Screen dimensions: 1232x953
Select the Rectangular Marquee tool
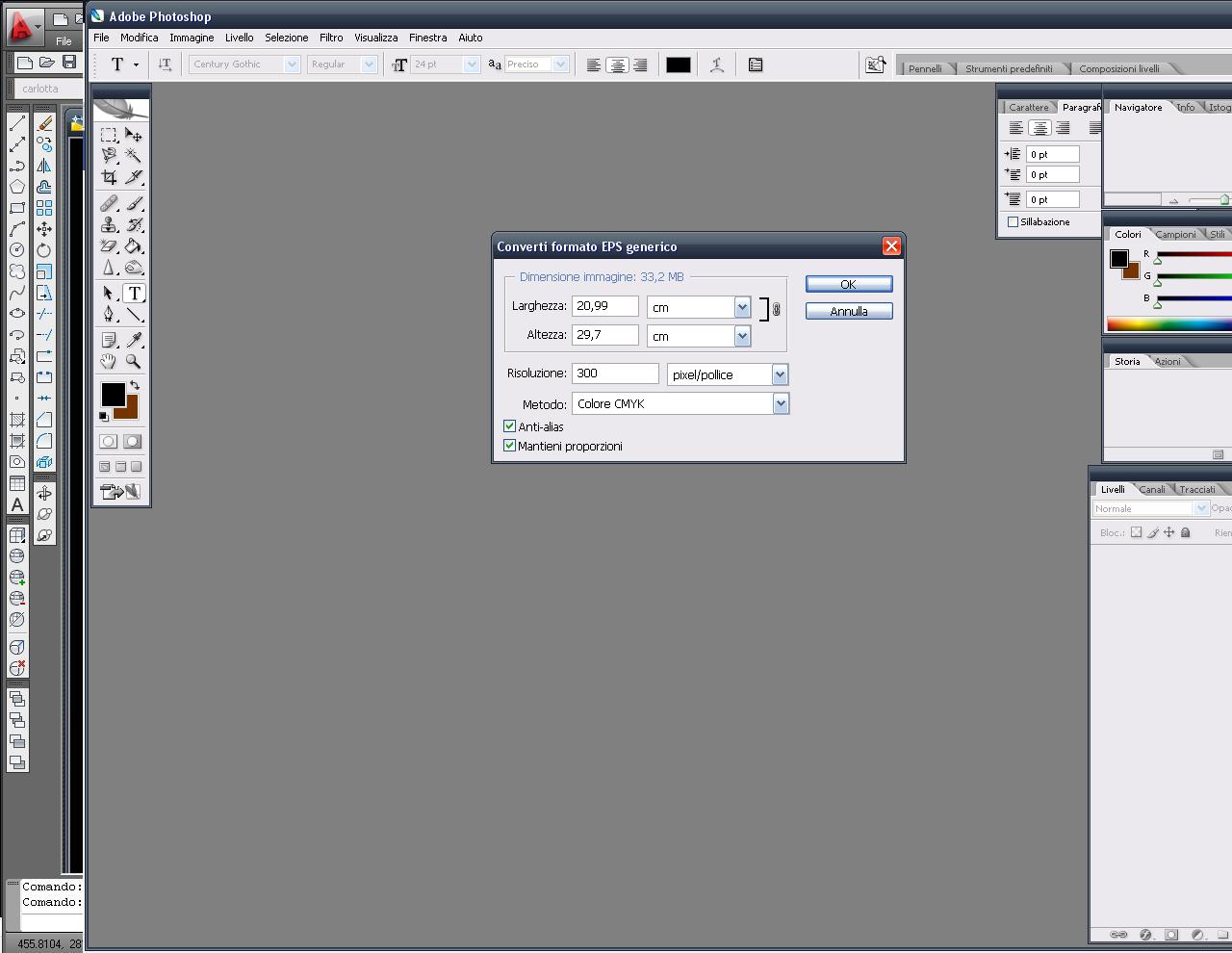click(x=109, y=135)
